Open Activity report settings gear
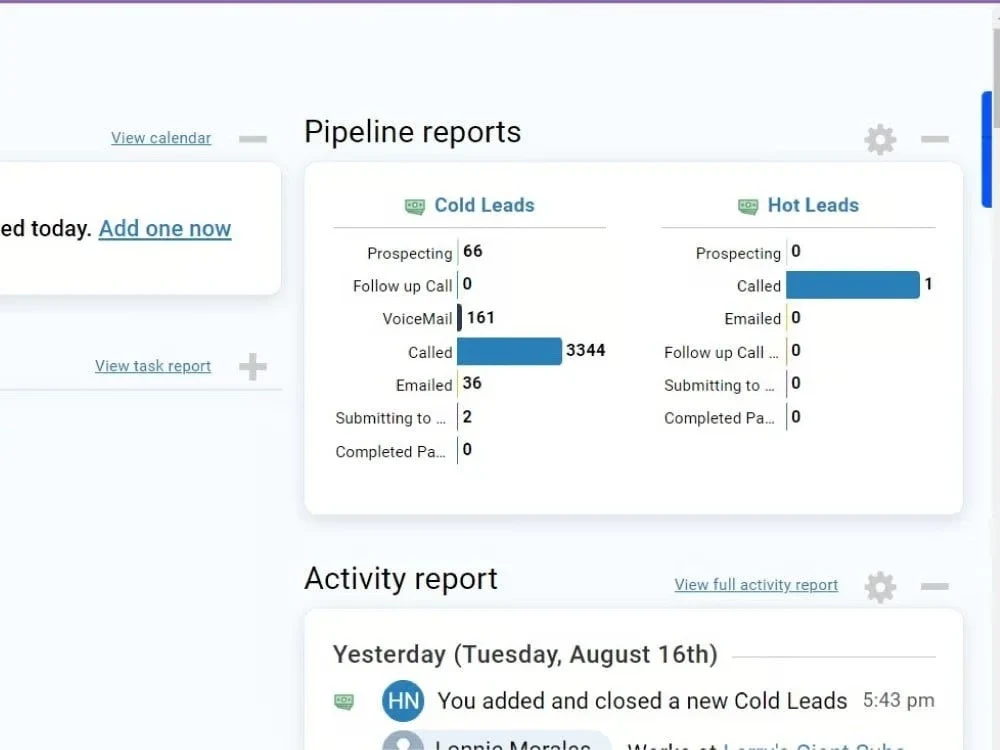Image resolution: width=1000 pixels, height=750 pixels. tap(880, 587)
